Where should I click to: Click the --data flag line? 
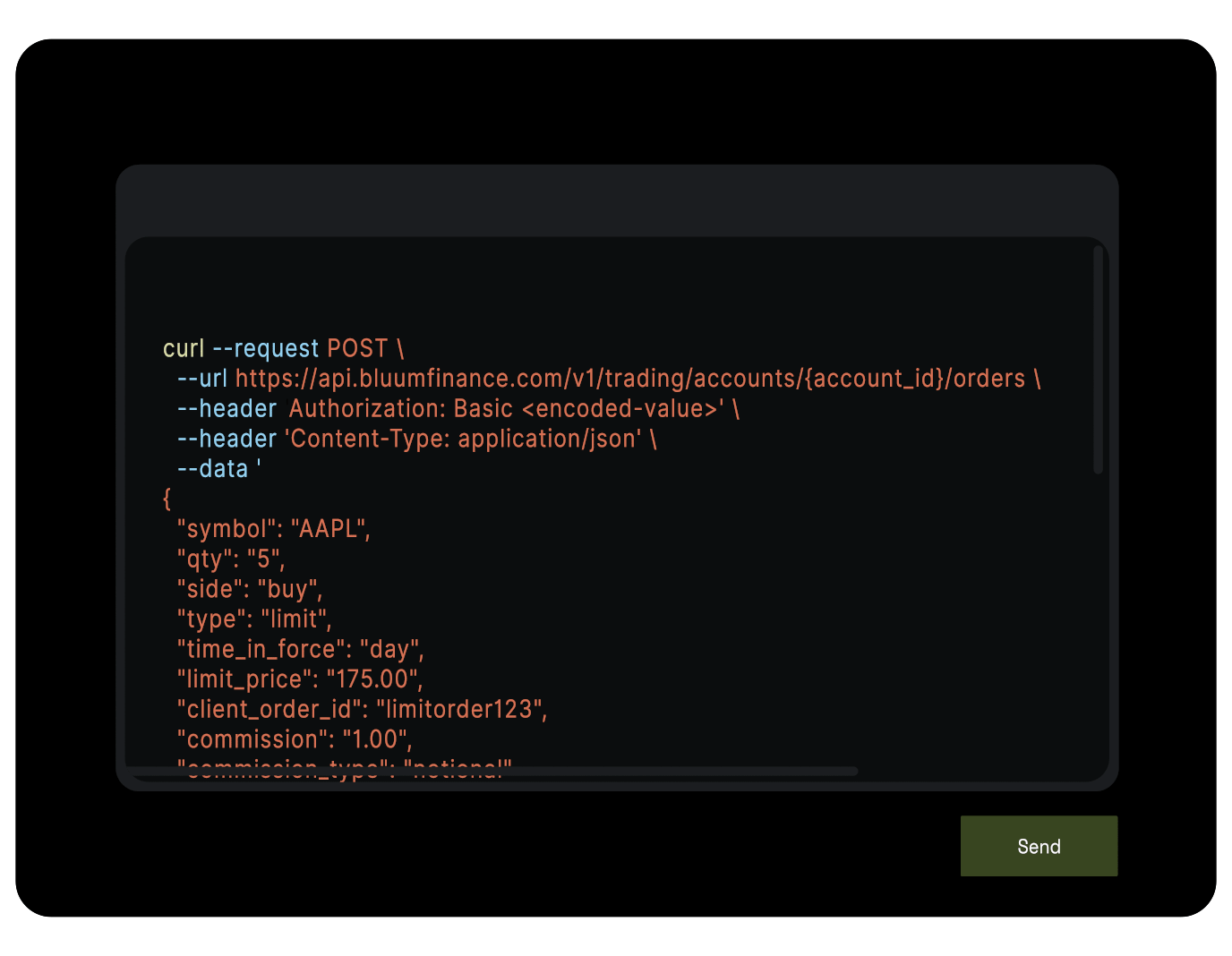coord(213,469)
